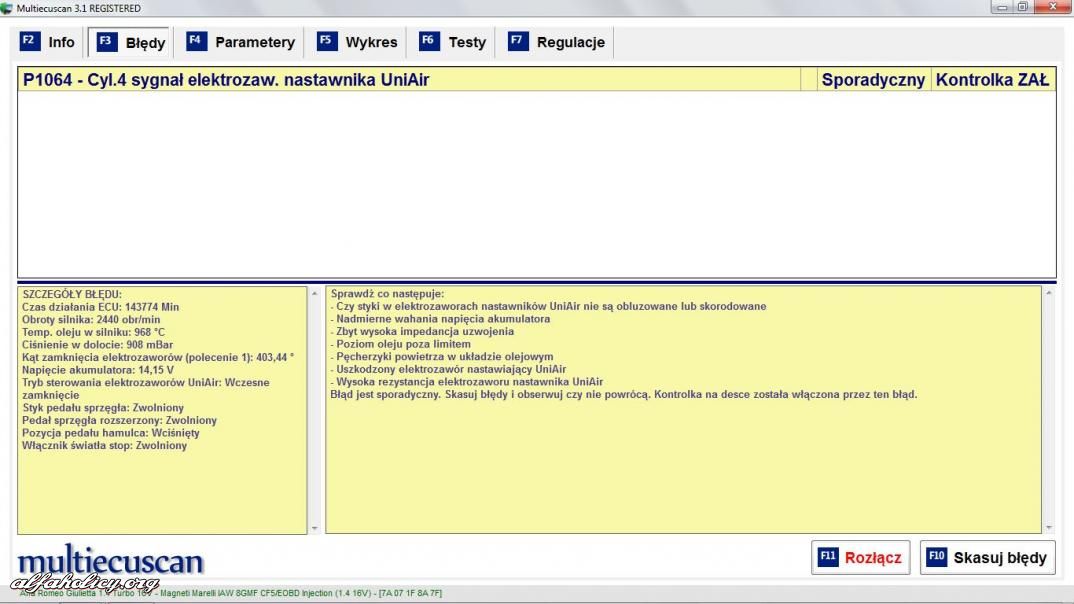Select the P1064 Cyl.4 error row
This screenshot has height=604, width=1074.
537,79
